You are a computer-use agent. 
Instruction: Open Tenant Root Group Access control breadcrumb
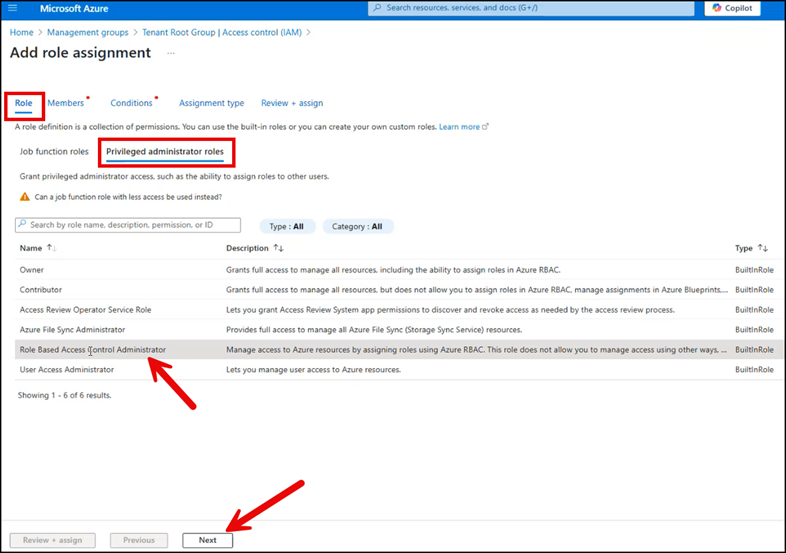coord(222,32)
